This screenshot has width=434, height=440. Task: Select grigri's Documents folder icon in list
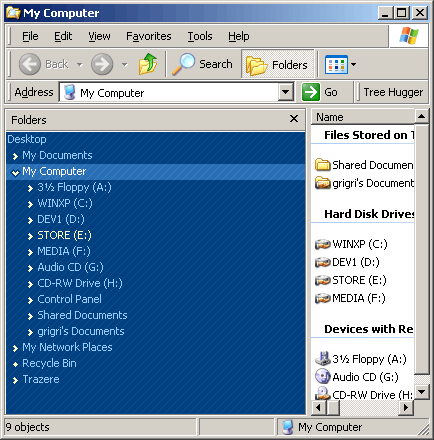point(322,183)
